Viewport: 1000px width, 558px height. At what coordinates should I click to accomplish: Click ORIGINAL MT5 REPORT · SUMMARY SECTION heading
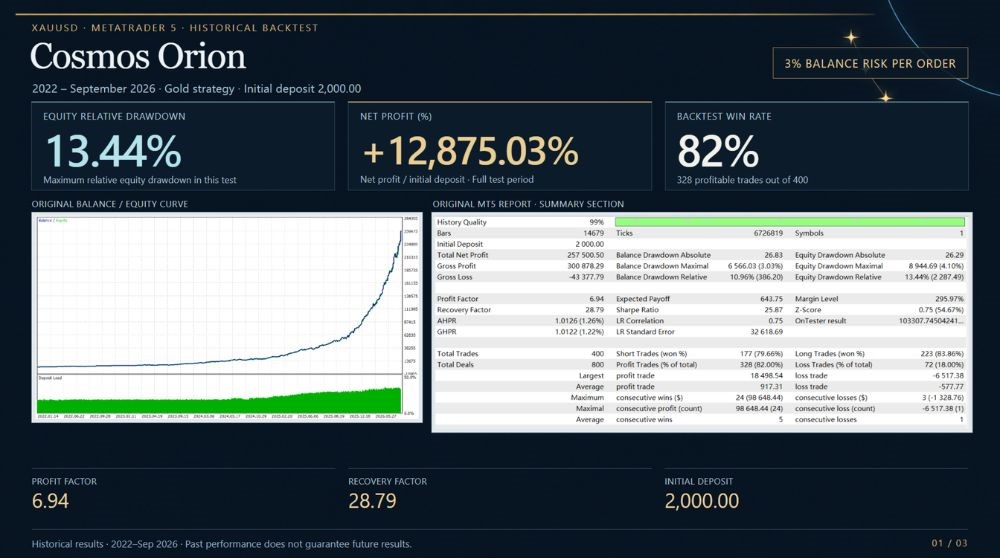tap(528, 204)
